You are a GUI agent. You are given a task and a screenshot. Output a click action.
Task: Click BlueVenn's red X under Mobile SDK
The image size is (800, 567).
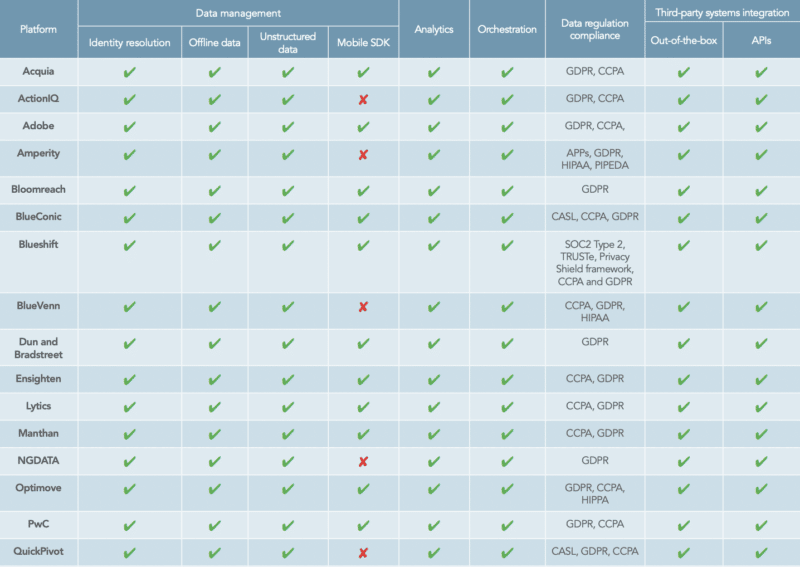pos(363,306)
